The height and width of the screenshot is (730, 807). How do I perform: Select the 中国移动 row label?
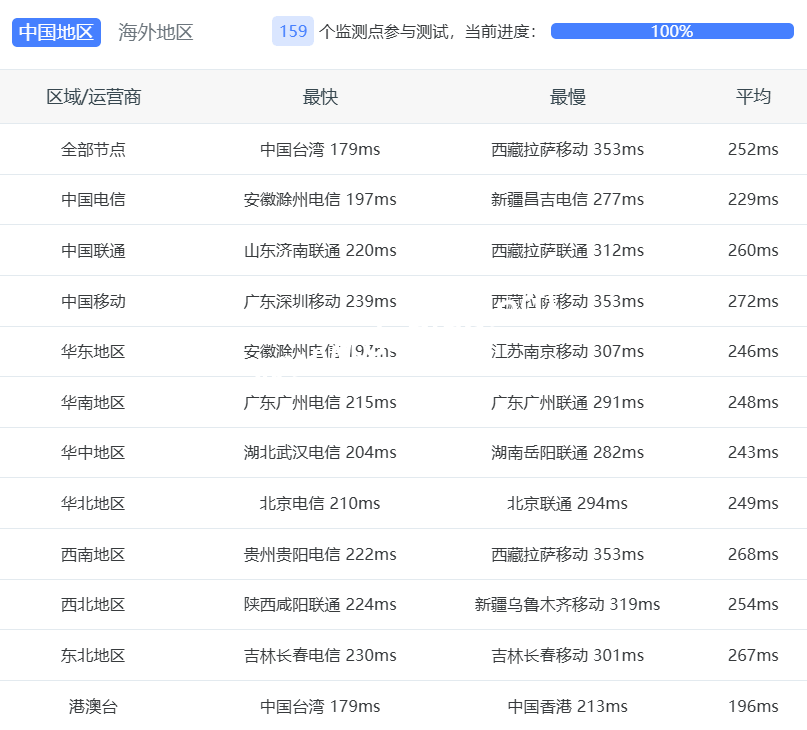(93, 301)
